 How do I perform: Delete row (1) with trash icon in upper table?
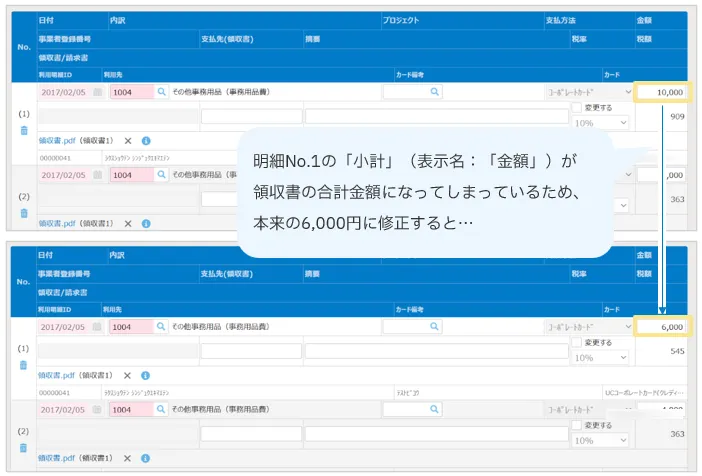click(x=24, y=130)
